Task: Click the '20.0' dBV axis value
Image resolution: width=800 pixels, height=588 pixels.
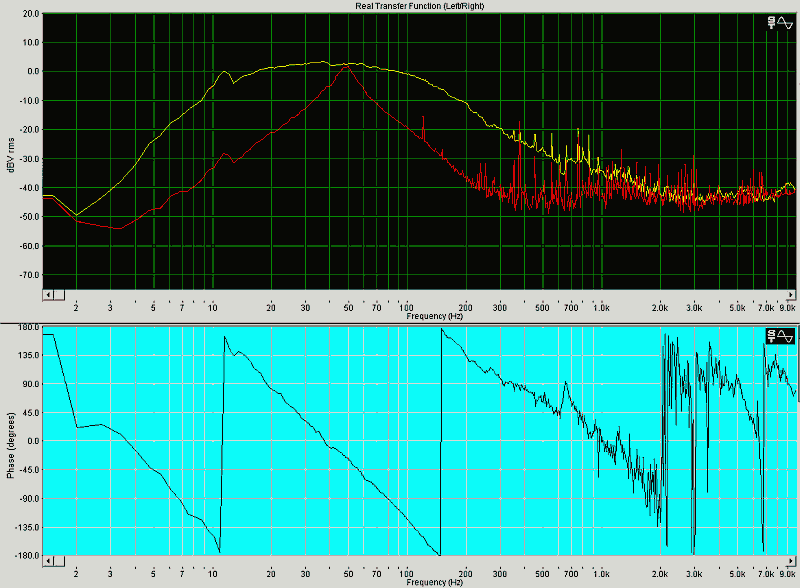Action: pyautogui.click(x=31, y=14)
